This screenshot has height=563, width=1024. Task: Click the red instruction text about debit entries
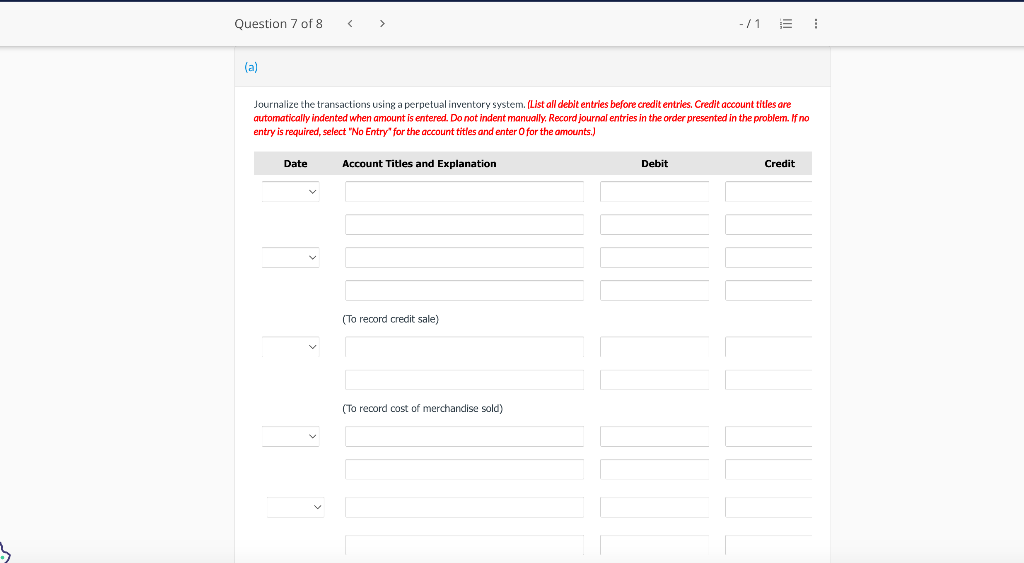point(532,118)
